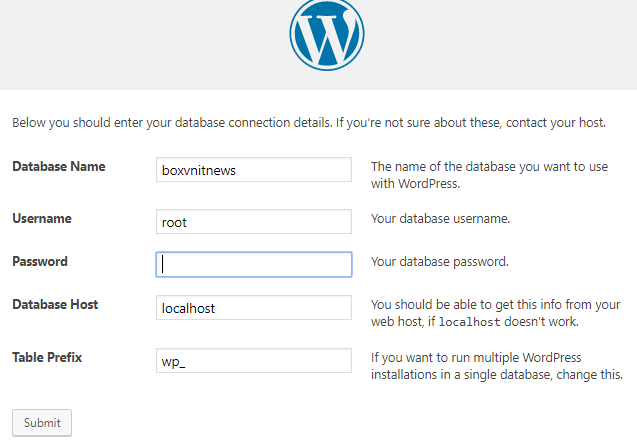Click the database name description text

click(x=488, y=175)
